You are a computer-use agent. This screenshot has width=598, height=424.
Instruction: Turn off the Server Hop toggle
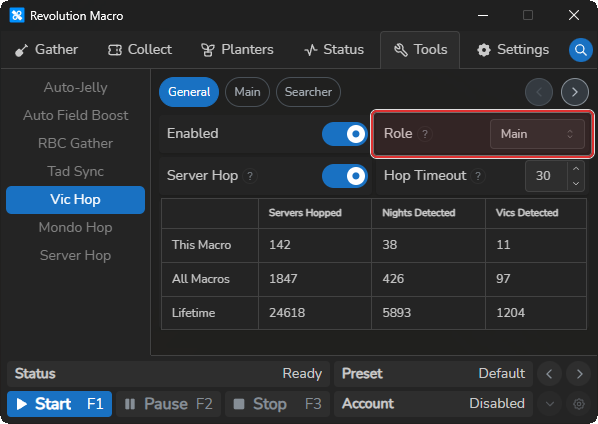[x=345, y=176]
